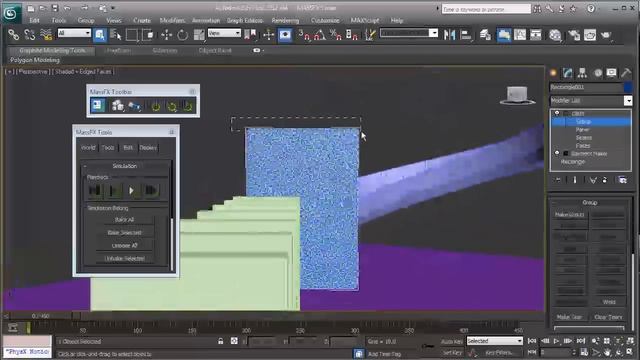Open the Utilities hammer panel tab
This screenshot has height=360, width=640.
pyautogui.click(x=626, y=73)
